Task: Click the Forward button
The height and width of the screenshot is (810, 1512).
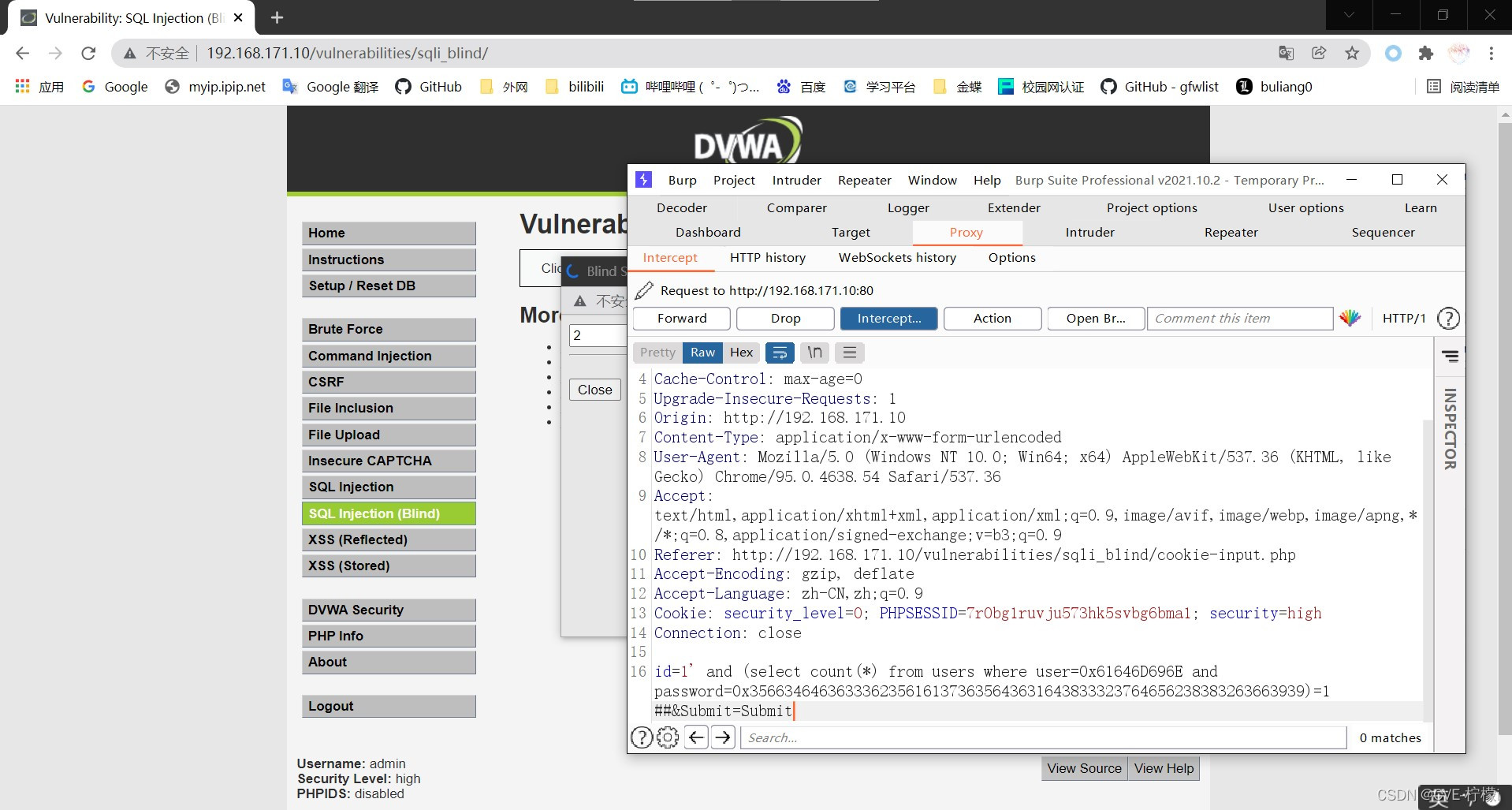Action: coord(682,318)
